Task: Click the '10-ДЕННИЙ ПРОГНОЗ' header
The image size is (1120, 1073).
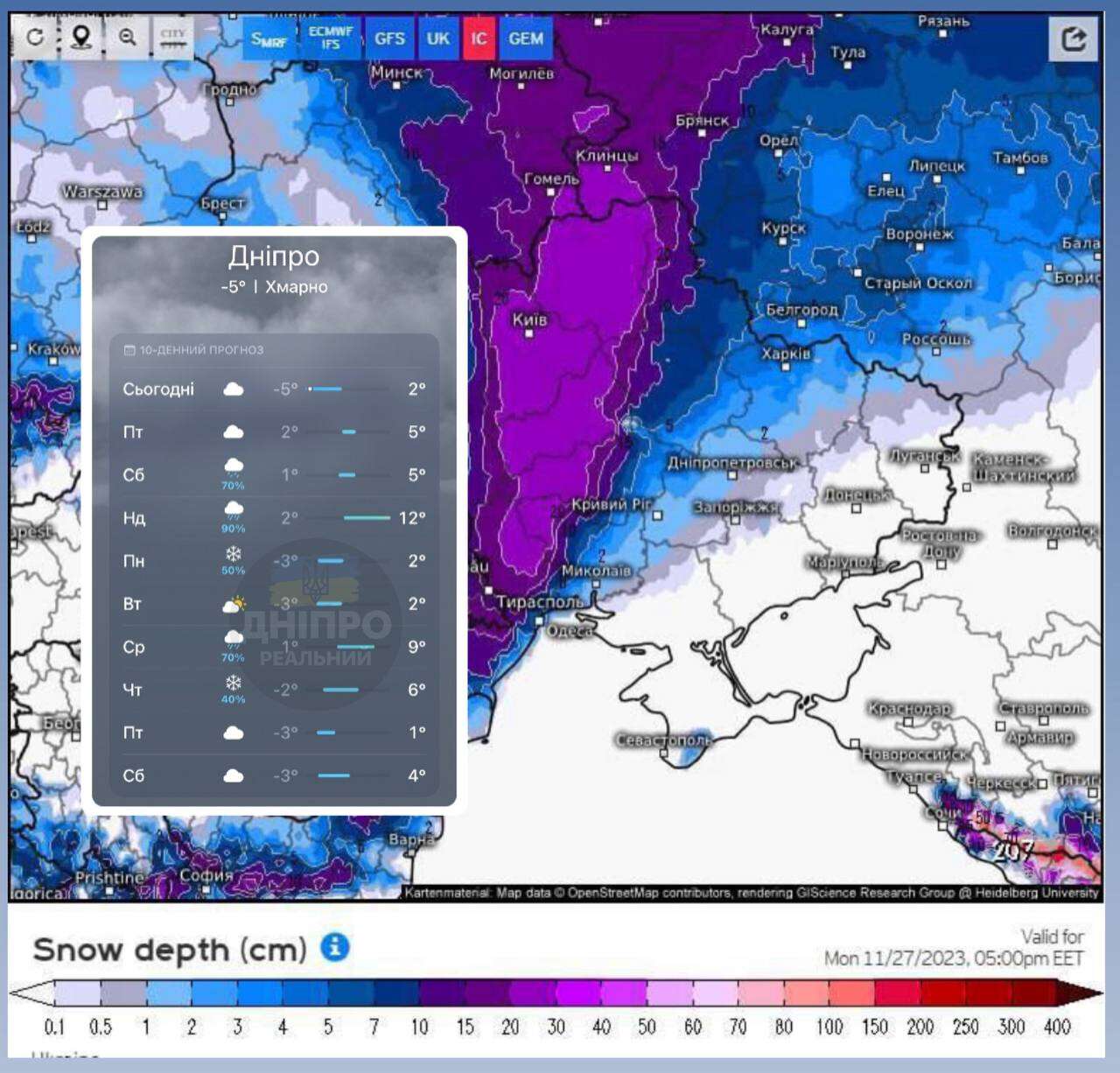Action: click(x=201, y=350)
